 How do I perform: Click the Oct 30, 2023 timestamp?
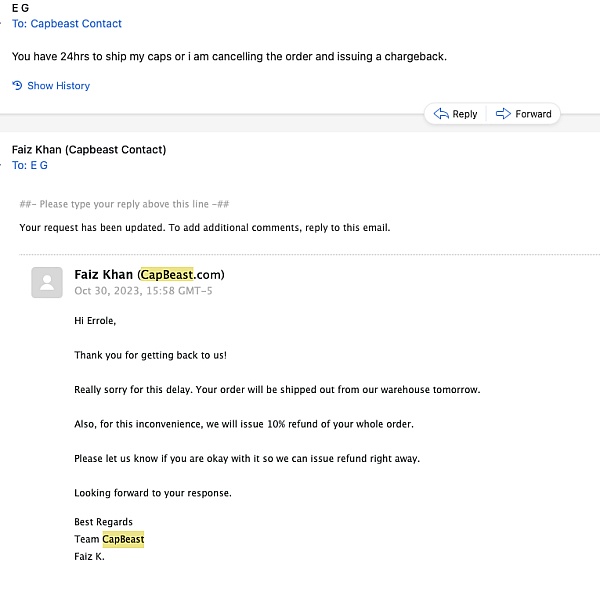click(143, 291)
